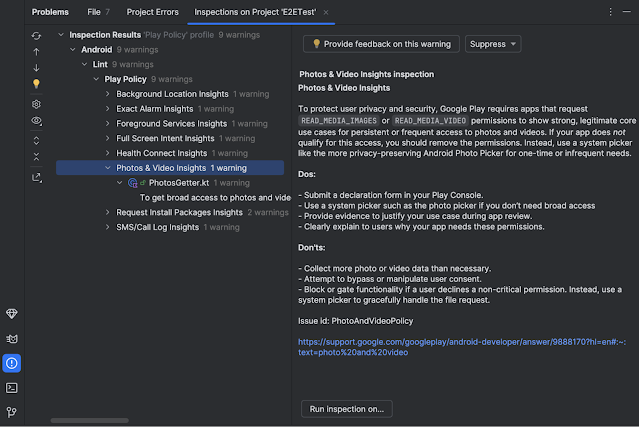639x427 pixels.
Task: Click Provide feedback on this warning button
Action: pos(381,44)
